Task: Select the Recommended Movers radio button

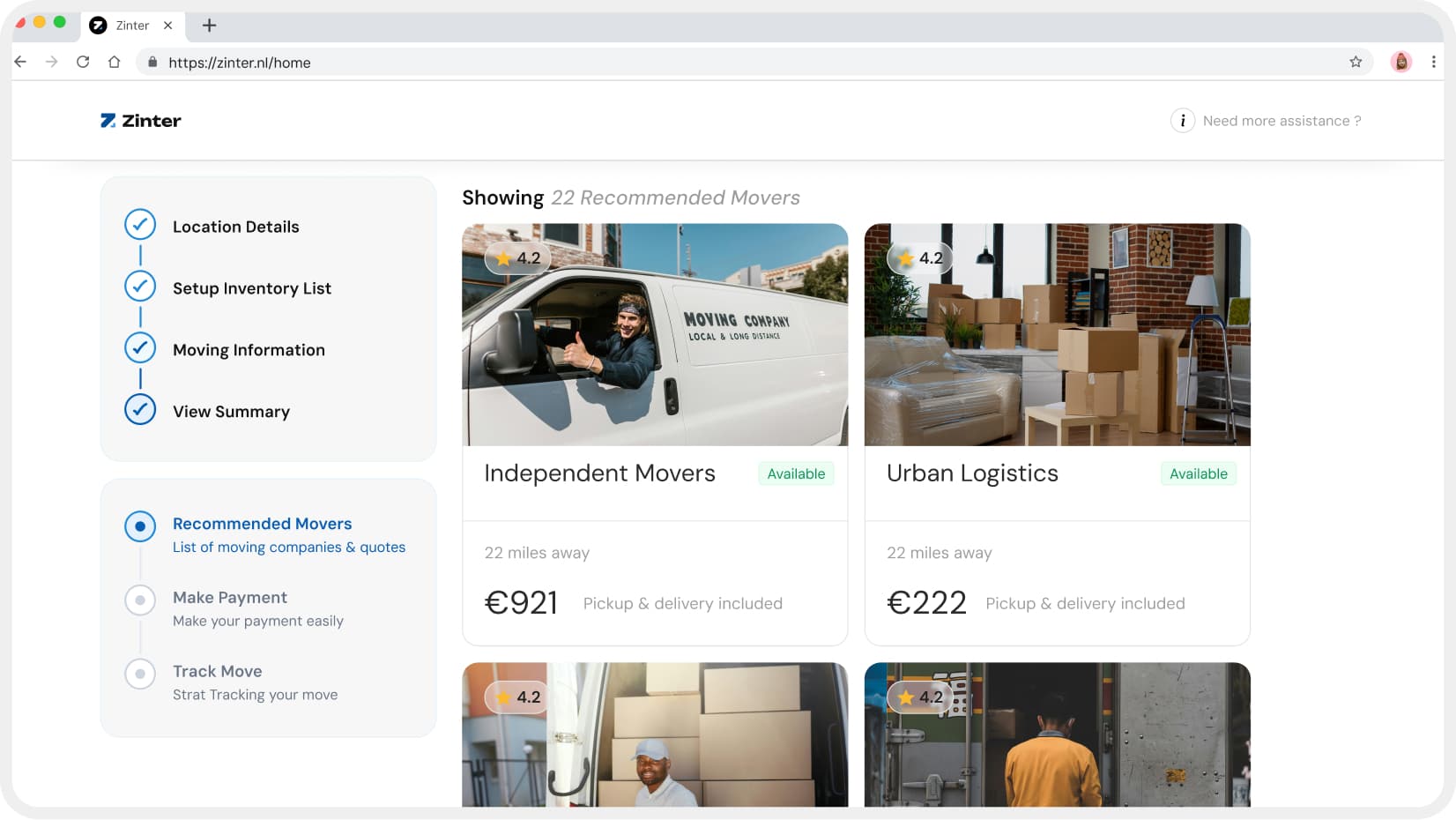Action: [140, 526]
